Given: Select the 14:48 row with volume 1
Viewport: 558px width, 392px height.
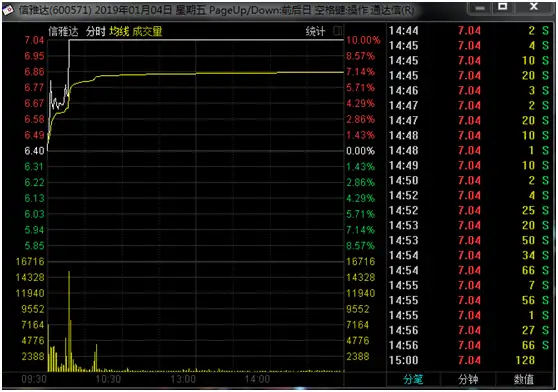Looking at the screenshot, I should click(469, 150).
